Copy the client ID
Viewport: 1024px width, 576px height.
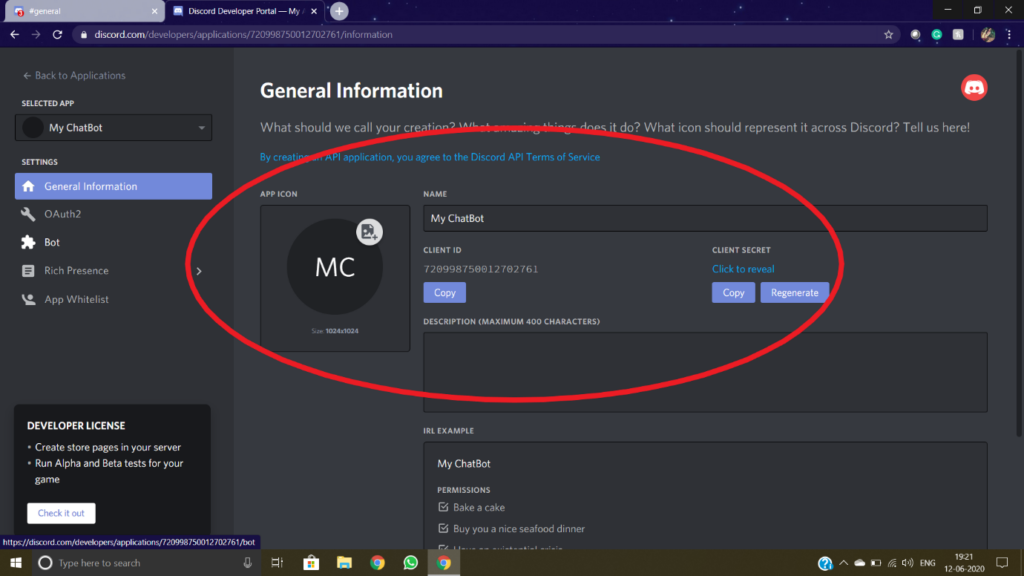[444, 293]
